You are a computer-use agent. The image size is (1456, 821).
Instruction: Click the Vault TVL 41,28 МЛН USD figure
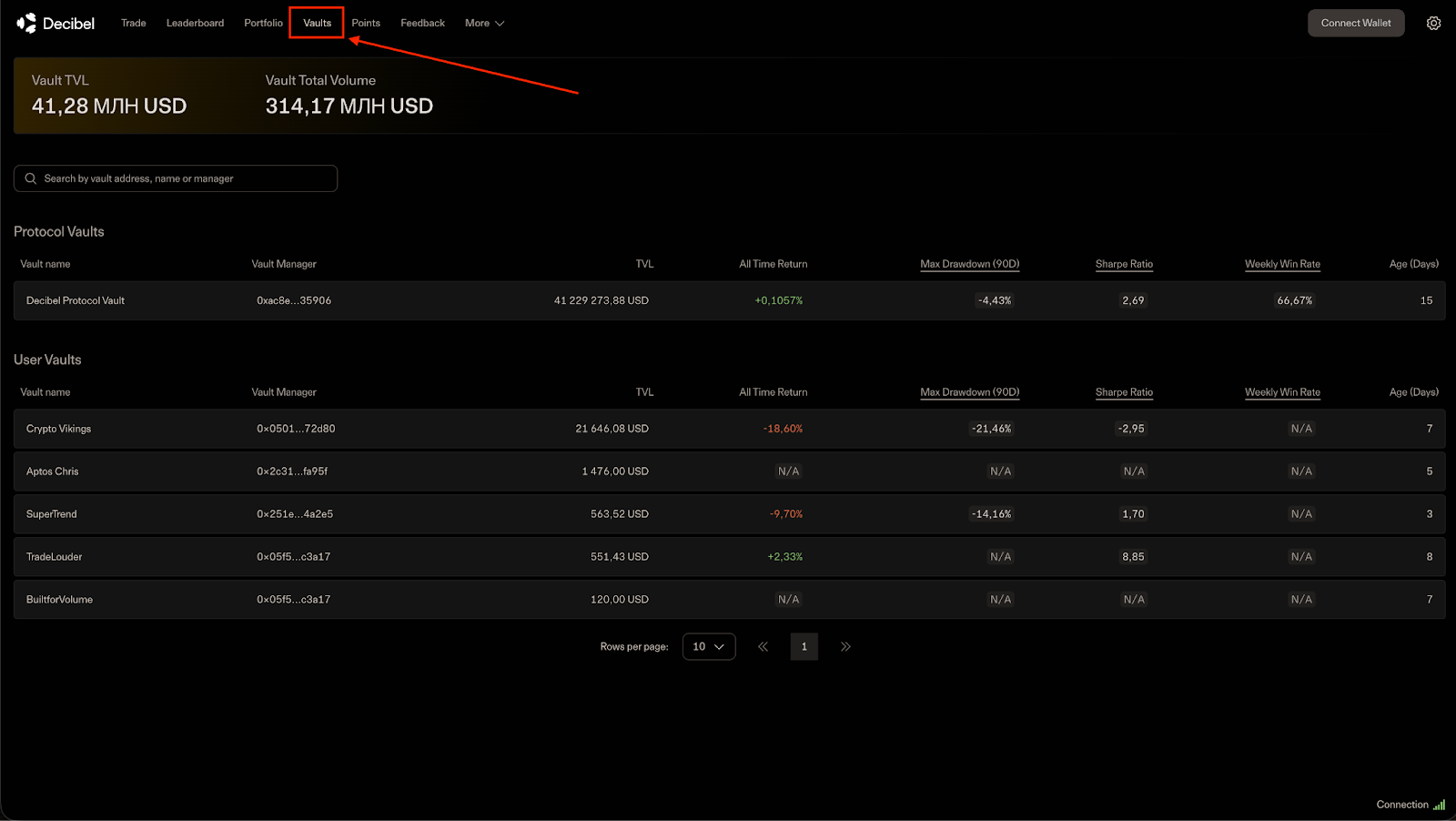(109, 106)
